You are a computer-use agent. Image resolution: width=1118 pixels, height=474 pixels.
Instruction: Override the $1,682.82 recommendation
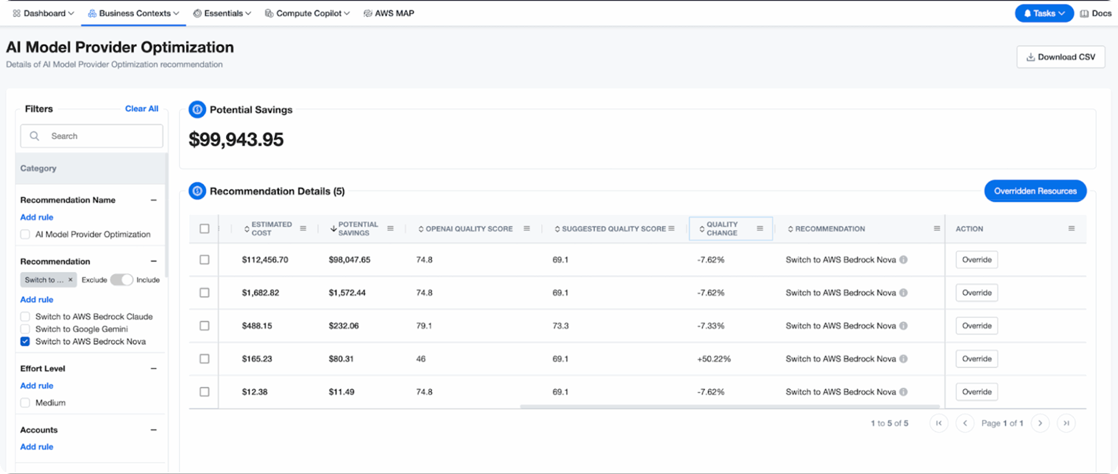[977, 293]
